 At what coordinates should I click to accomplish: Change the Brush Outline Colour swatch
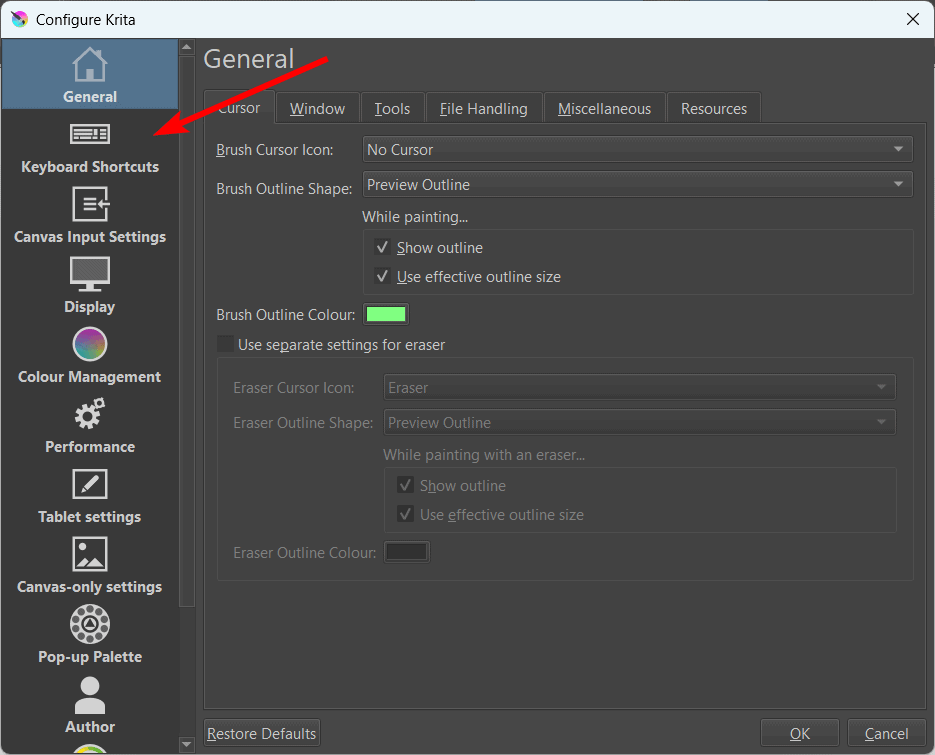tap(386, 313)
